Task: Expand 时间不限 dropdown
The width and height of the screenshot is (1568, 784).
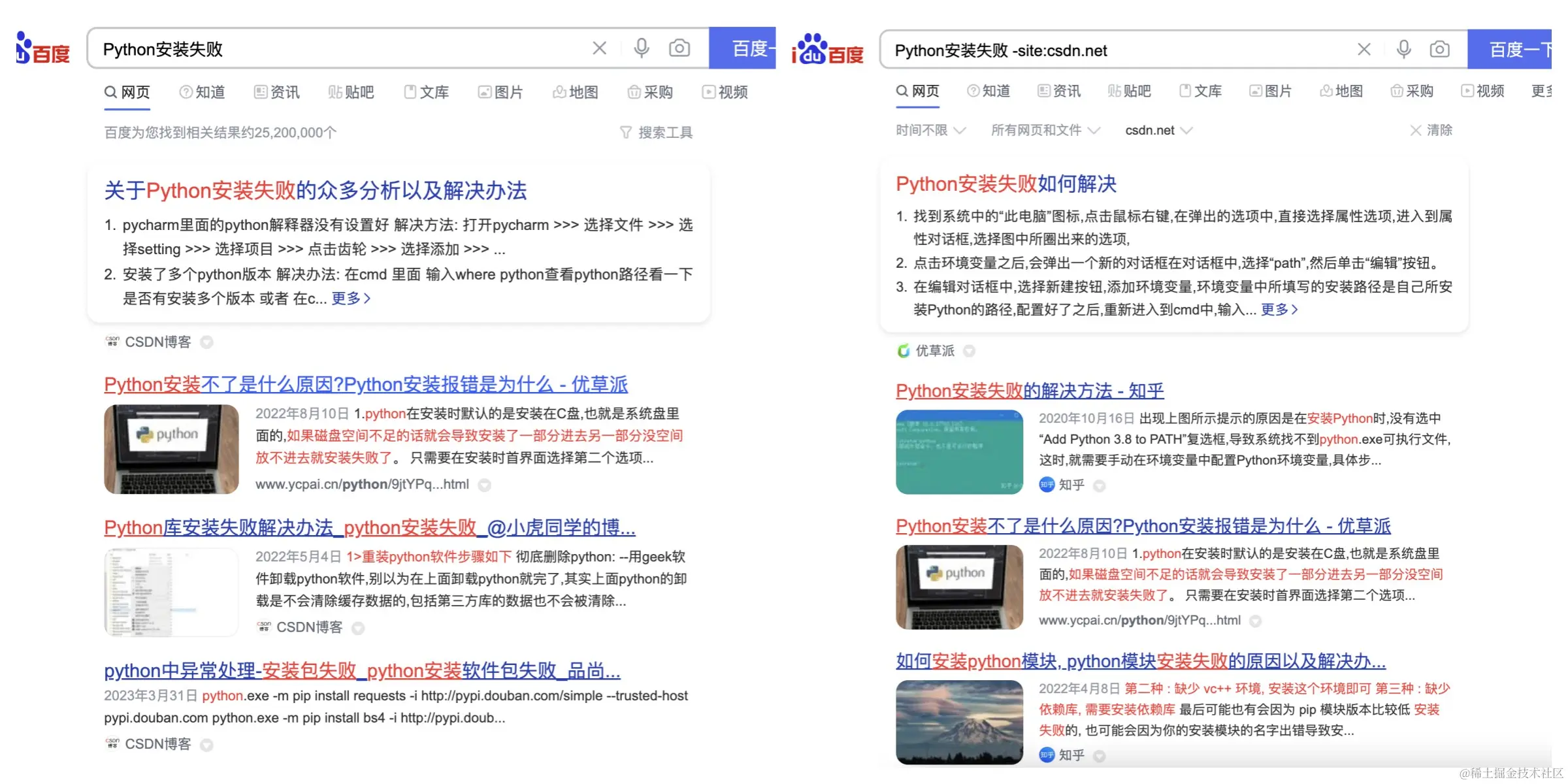Action: pyautogui.click(x=930, y=130)
